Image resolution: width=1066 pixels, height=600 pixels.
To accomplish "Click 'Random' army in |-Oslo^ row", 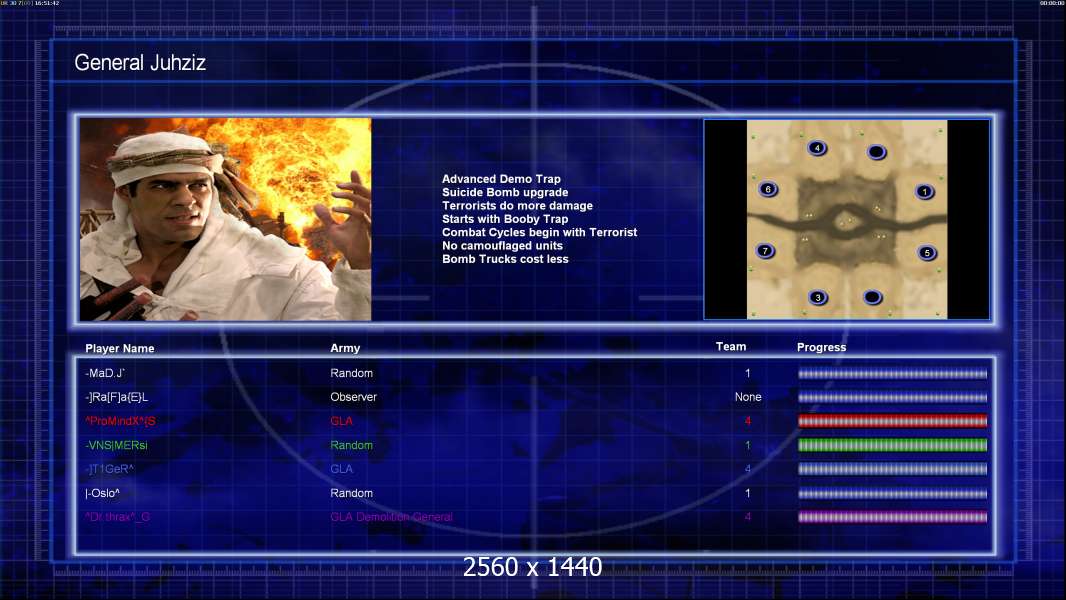I will pos(351,493).
